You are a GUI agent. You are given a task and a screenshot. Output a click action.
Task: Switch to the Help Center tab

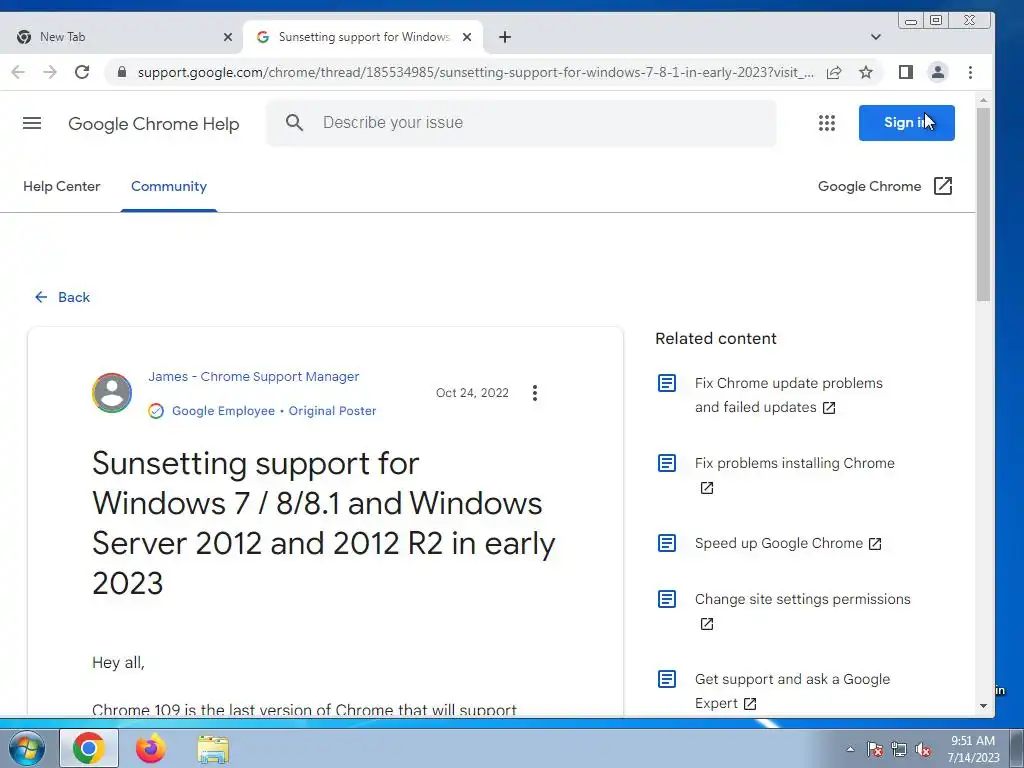coord(61,186)
